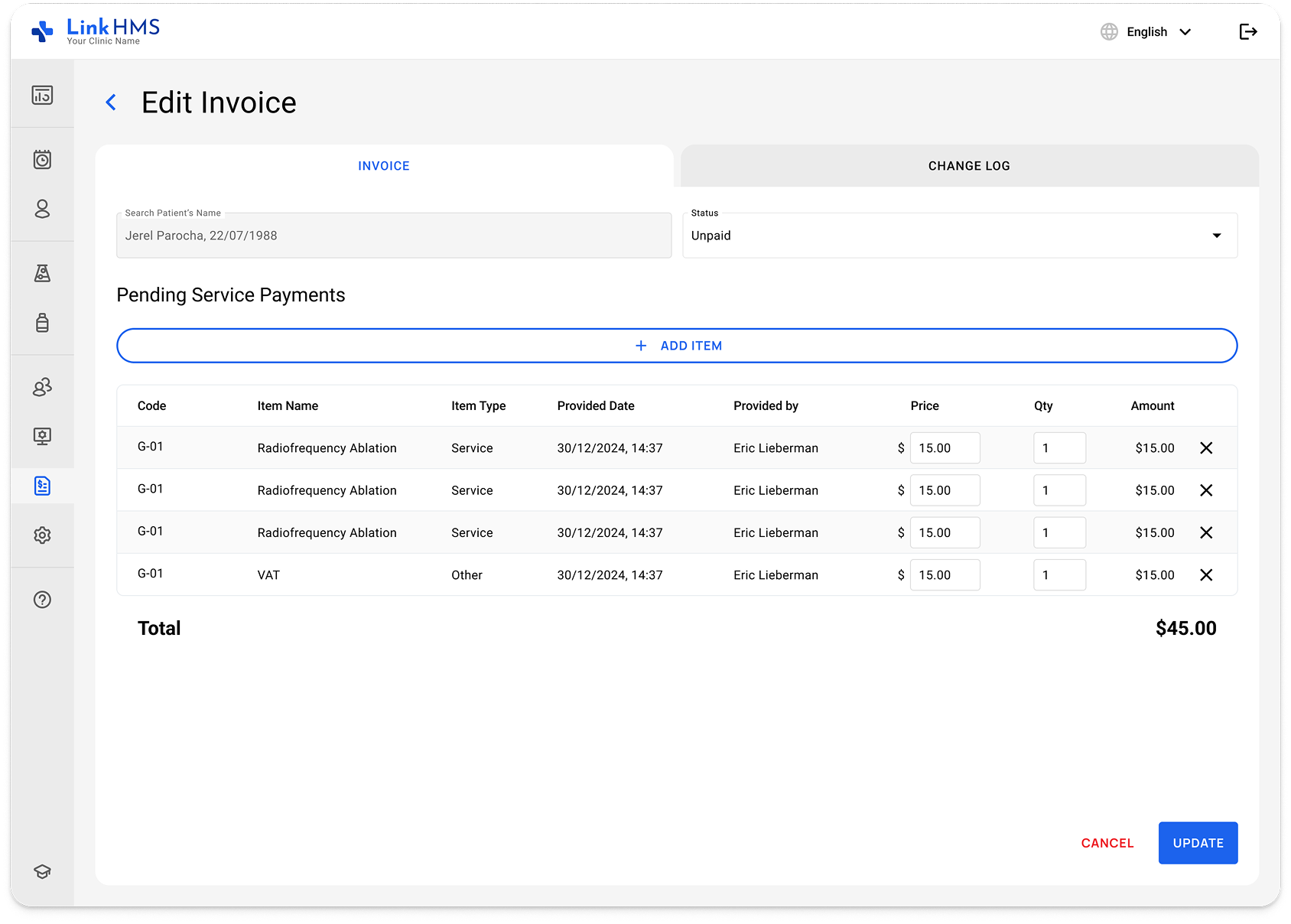
Task: Remove the VAT item row
Action: 1206,575
